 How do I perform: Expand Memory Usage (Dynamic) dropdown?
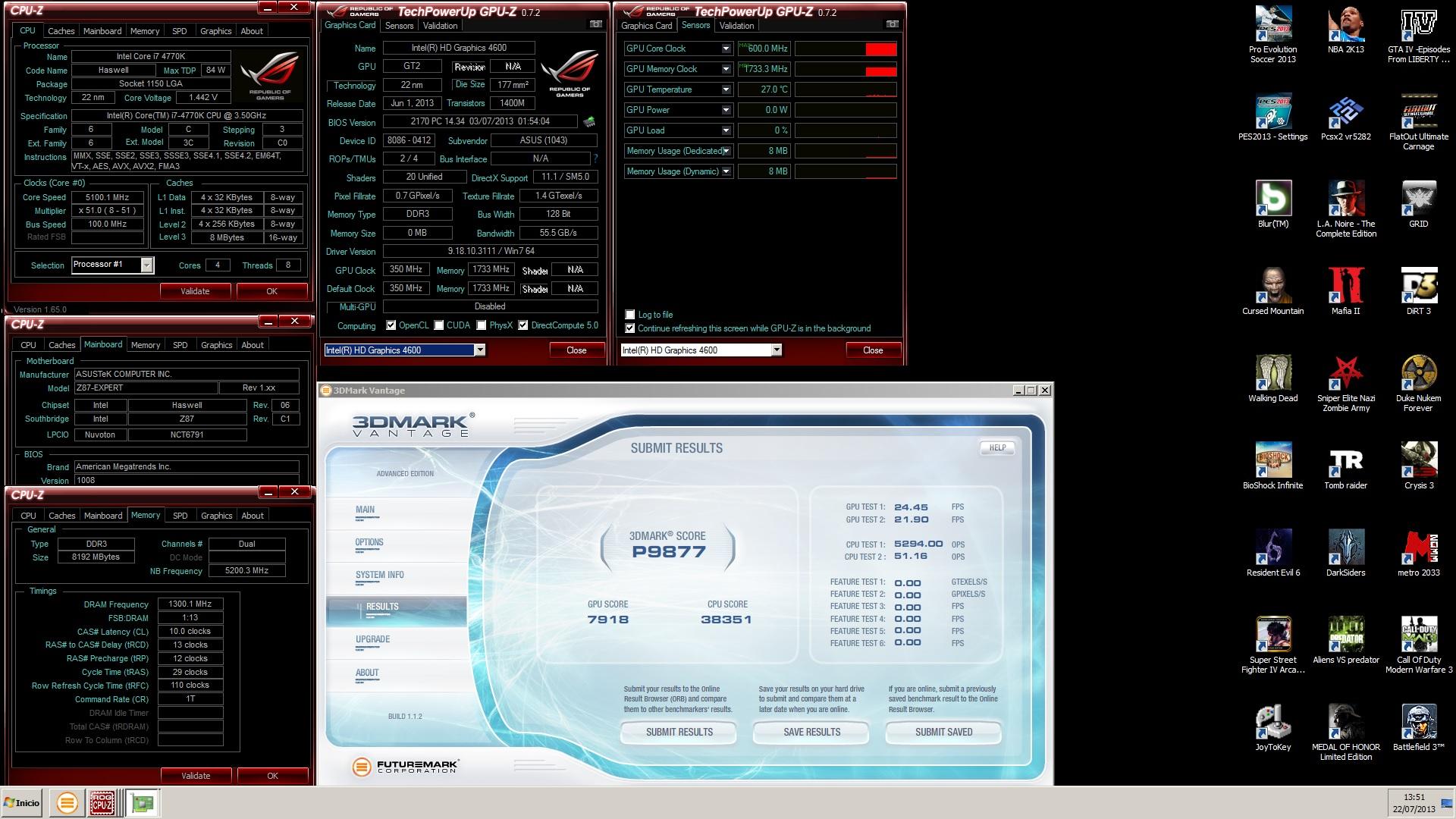coord(726,171)
